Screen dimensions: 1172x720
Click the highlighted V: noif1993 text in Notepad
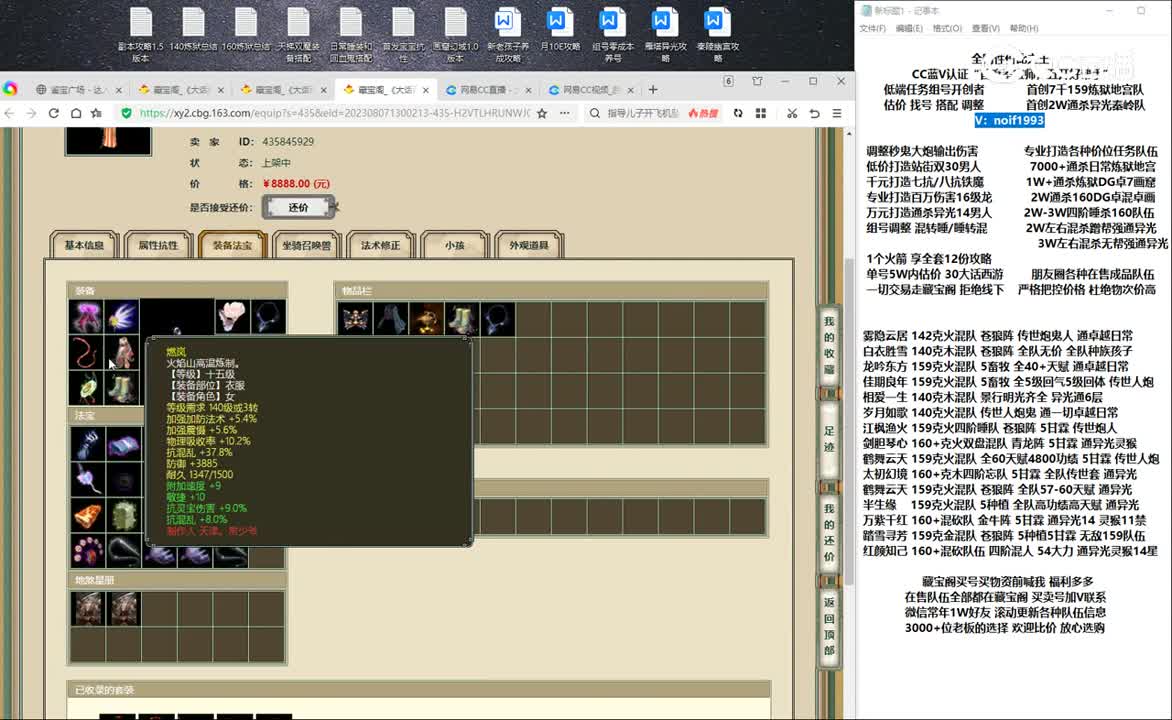(x=1009, y=120)
